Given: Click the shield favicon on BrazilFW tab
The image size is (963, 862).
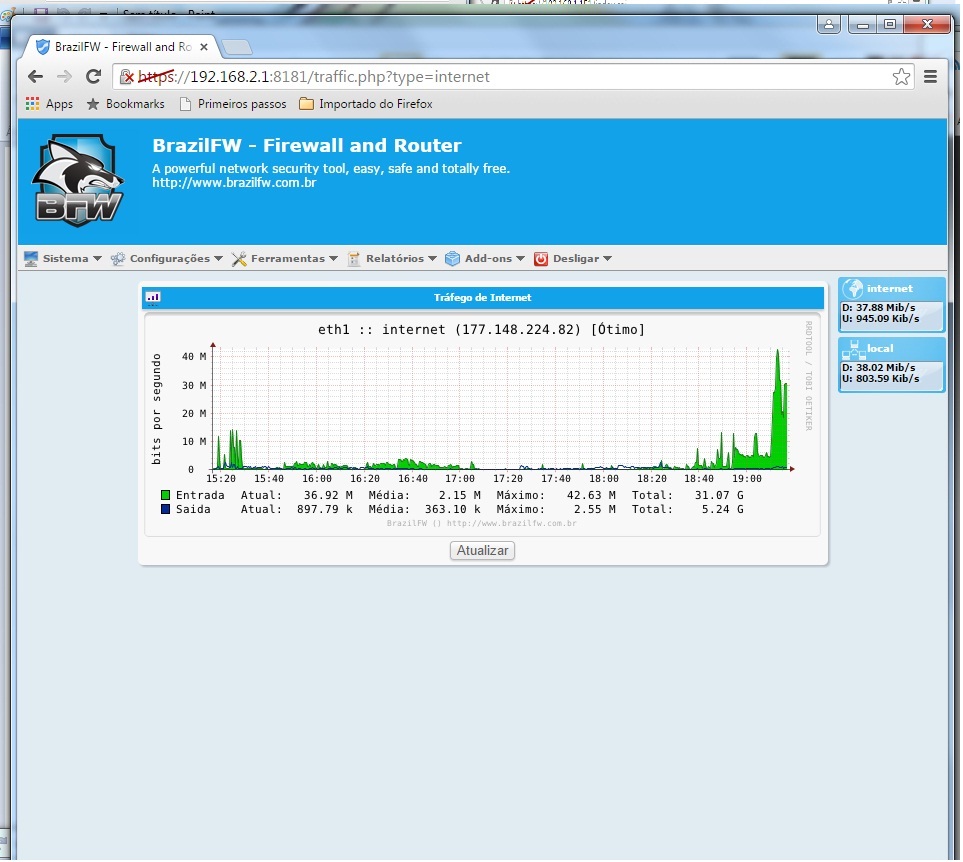Looking at the screenshot, I should click(x=42, y=47).
